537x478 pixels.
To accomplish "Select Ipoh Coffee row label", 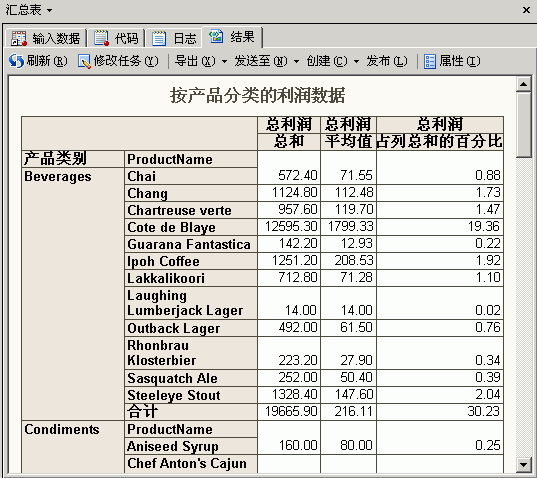I will click(x=191, y=261).
